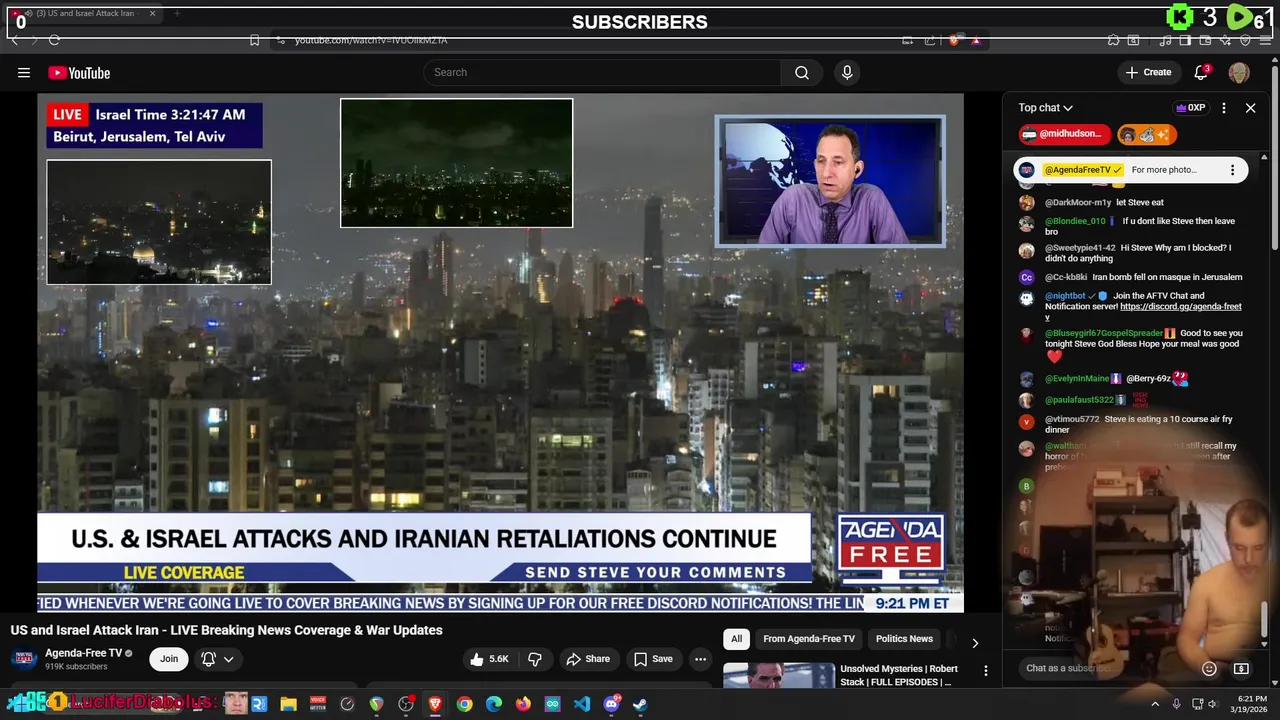Click chat username @Sweetypie41-42
1280x720 pixels.
1080,248
